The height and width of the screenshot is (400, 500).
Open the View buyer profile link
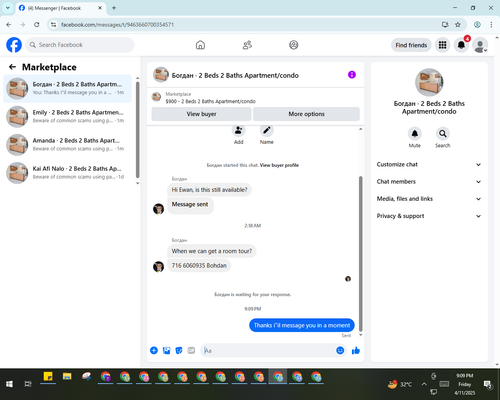pos(279,165)
